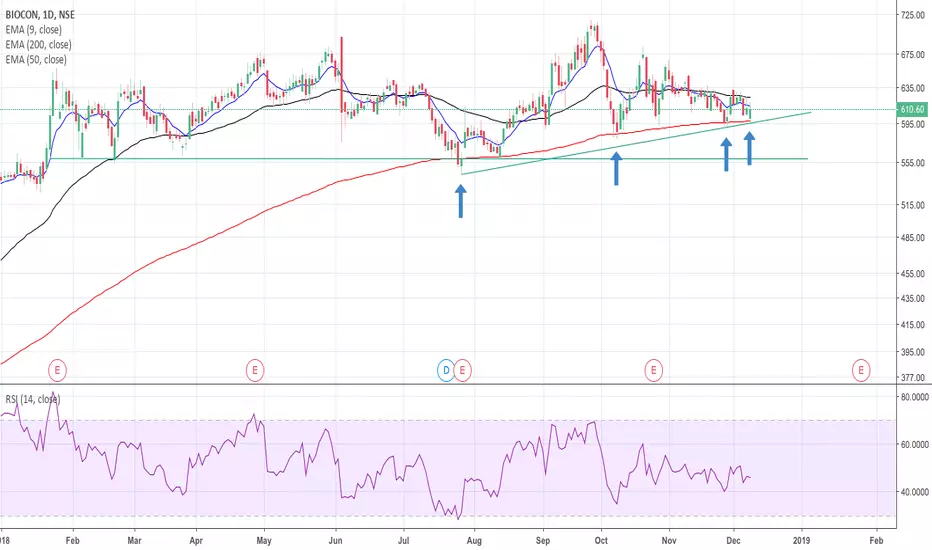Click the Feb label right before Mar
932x550 pixels.
point(73,540)
